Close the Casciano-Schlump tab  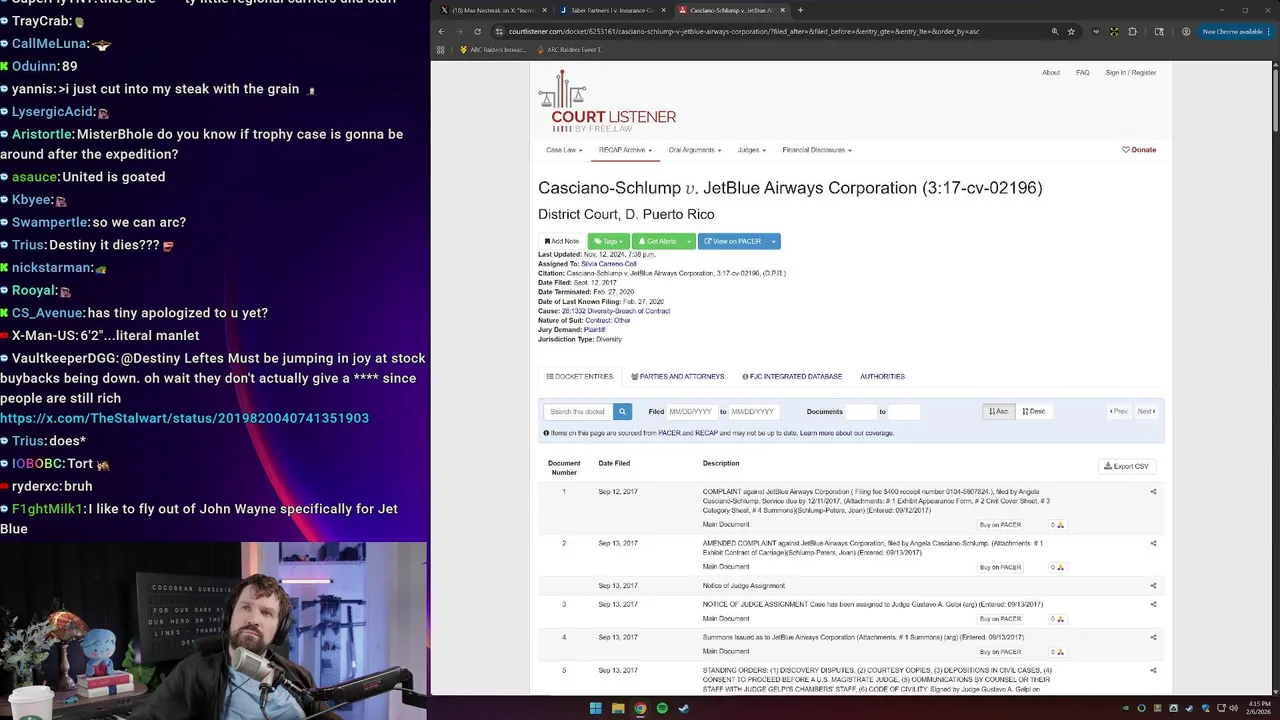point(783,10)
